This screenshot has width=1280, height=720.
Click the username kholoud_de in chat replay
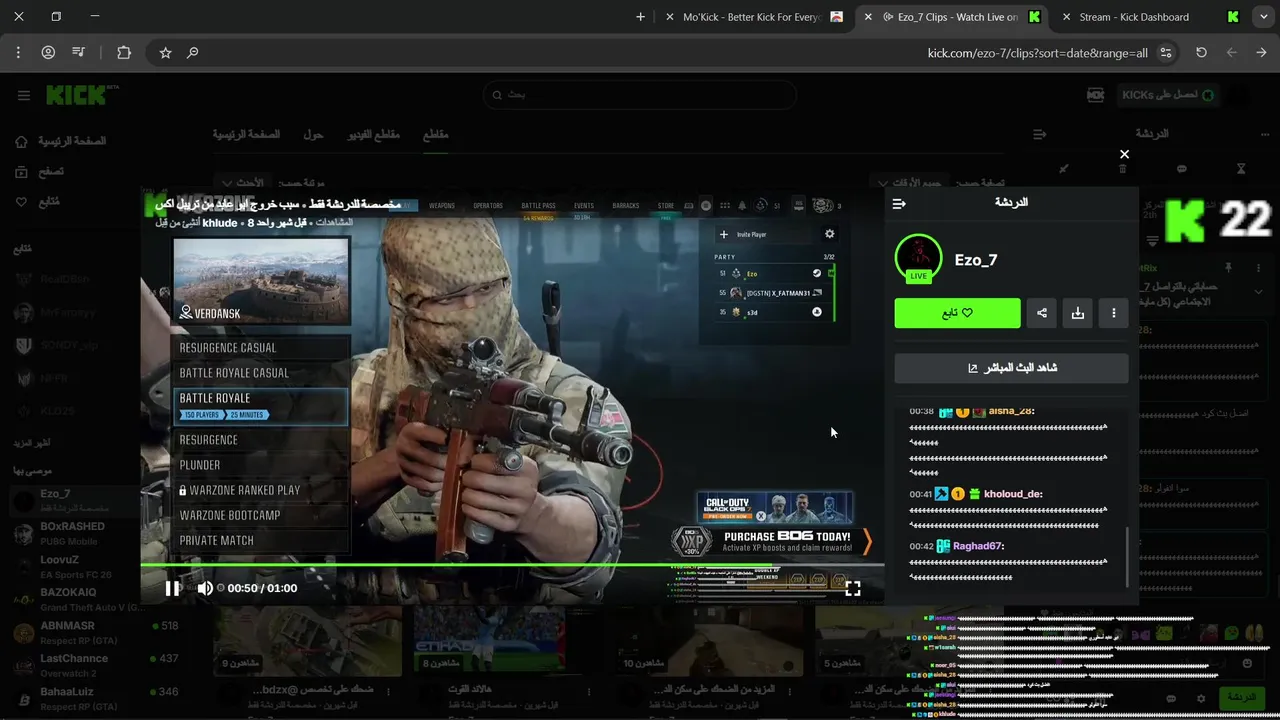click(1013, 494)
